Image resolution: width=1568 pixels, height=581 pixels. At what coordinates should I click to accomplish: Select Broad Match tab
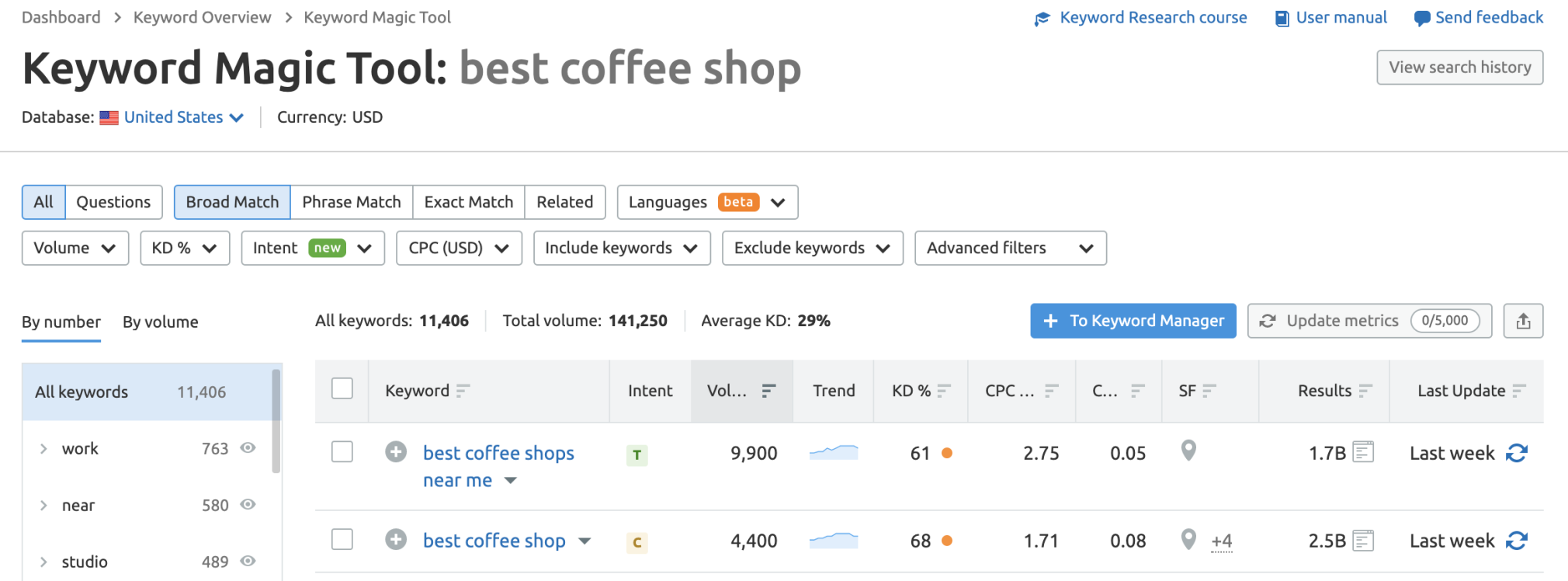pos(232,202)
